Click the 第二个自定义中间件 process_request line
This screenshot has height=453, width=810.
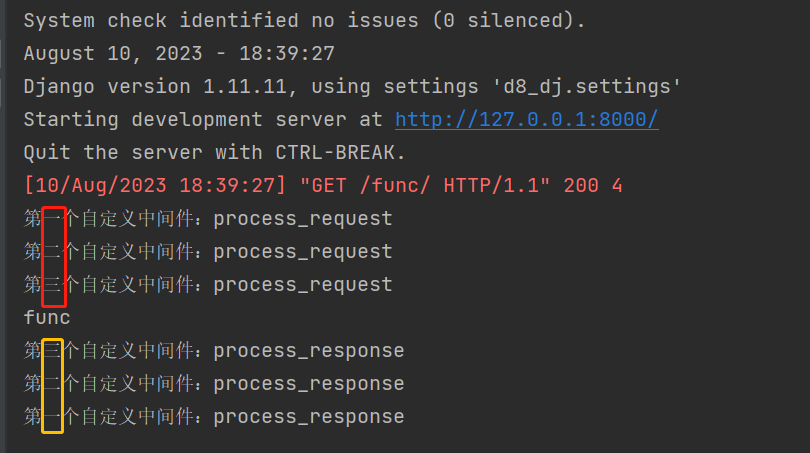click(x=208, y=251)
